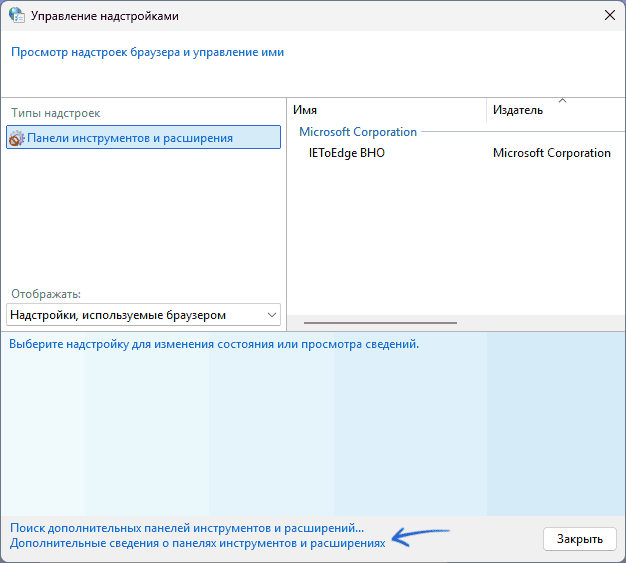Select the IEToEdge BHO add-on
The image size is (626, 563).
pyautogui.click(x=346, y=153)
